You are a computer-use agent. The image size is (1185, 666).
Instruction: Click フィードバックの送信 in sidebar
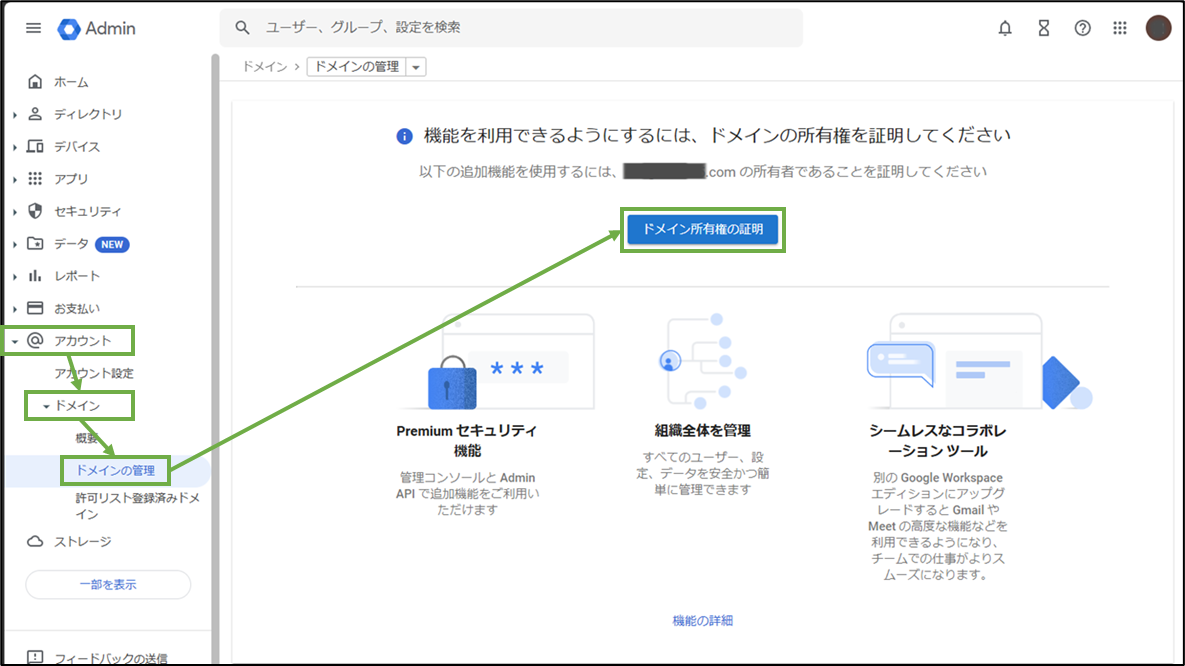[111, 658]
